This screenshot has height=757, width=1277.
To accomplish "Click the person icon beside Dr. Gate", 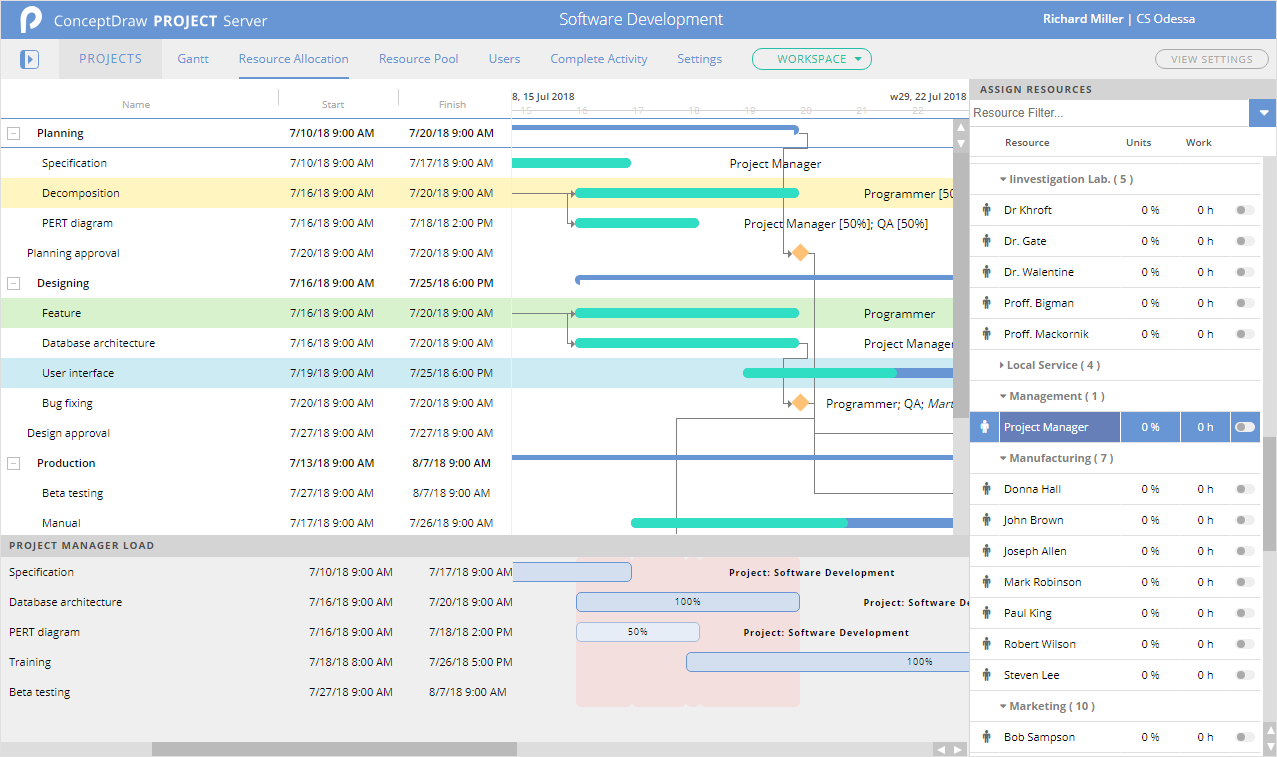I will click(x=986, y=241).
